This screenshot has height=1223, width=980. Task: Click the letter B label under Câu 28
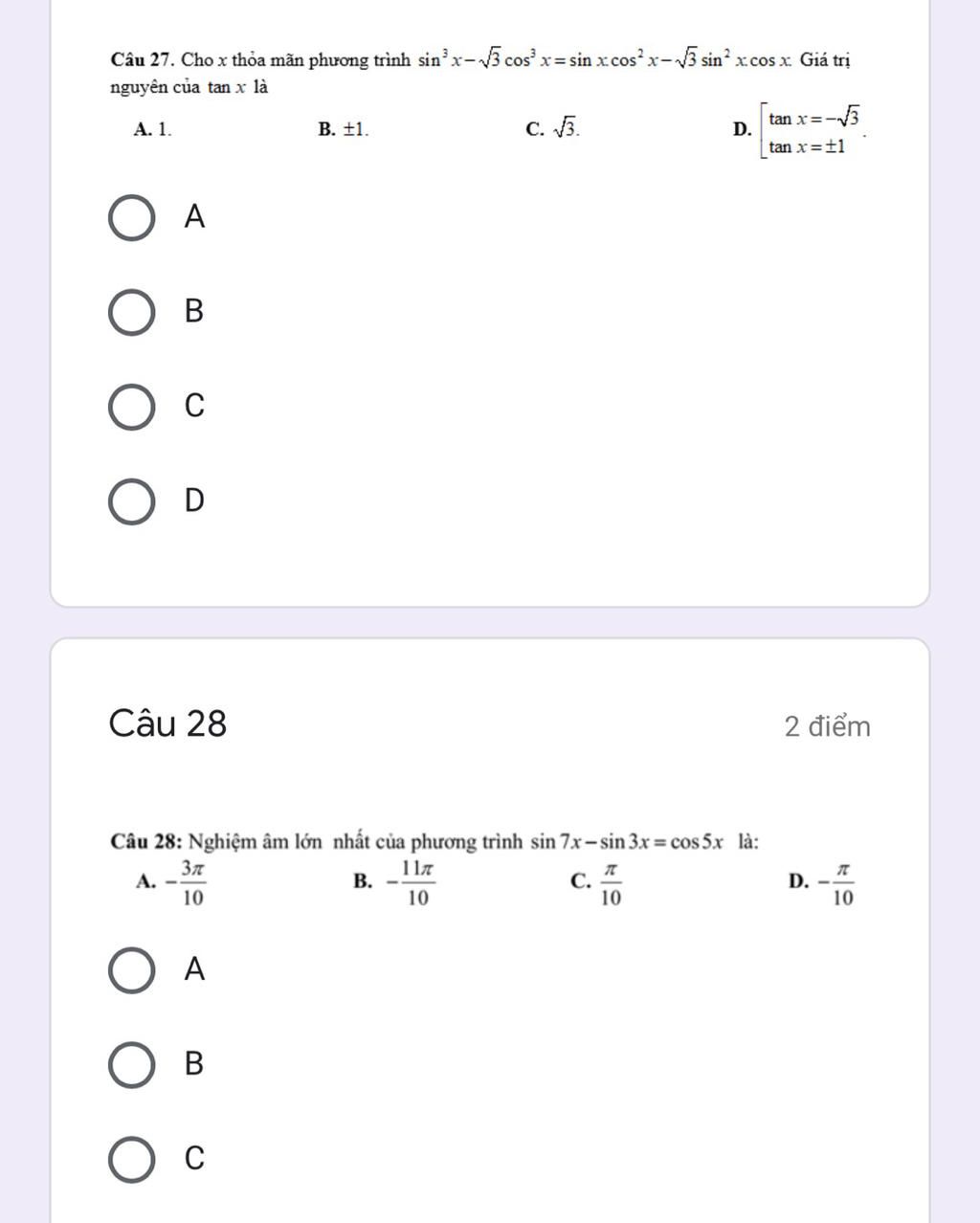pos(194,1064)
